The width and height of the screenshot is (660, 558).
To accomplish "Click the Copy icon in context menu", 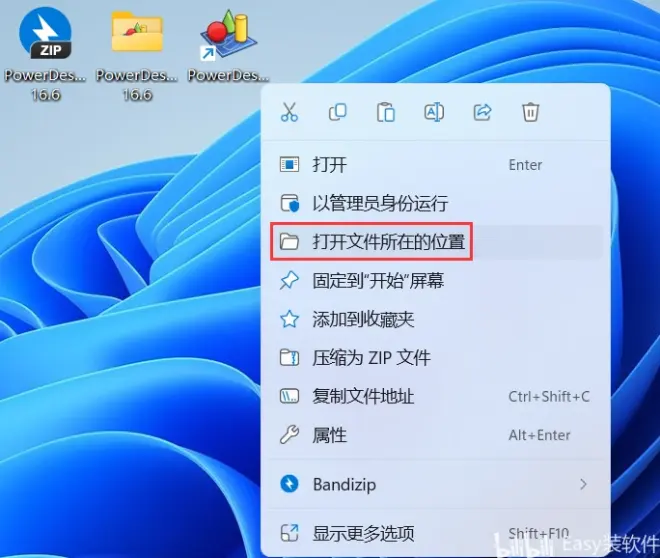I will (x=338, y=112).
